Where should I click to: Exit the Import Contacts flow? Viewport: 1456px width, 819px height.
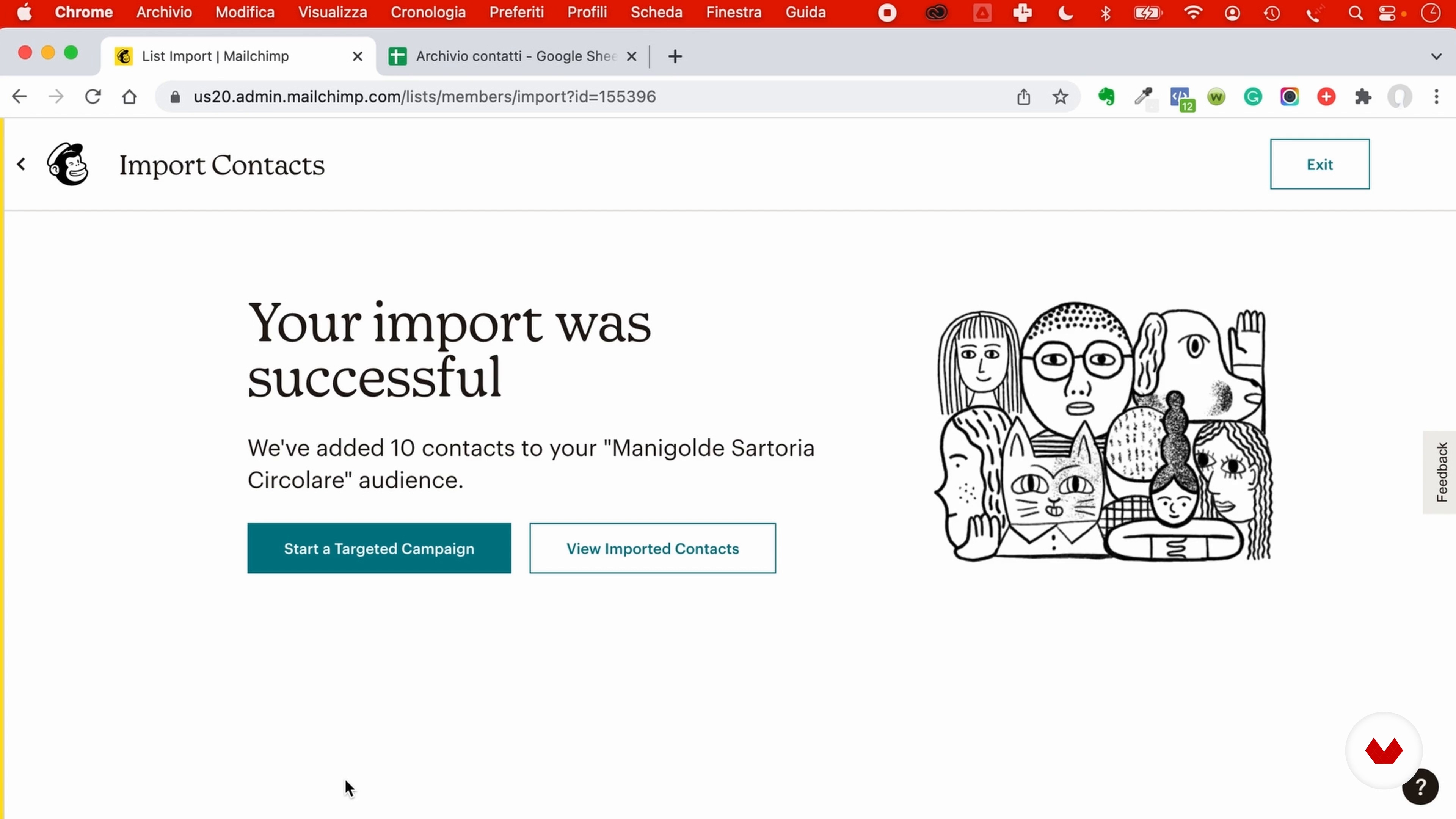1319,164
